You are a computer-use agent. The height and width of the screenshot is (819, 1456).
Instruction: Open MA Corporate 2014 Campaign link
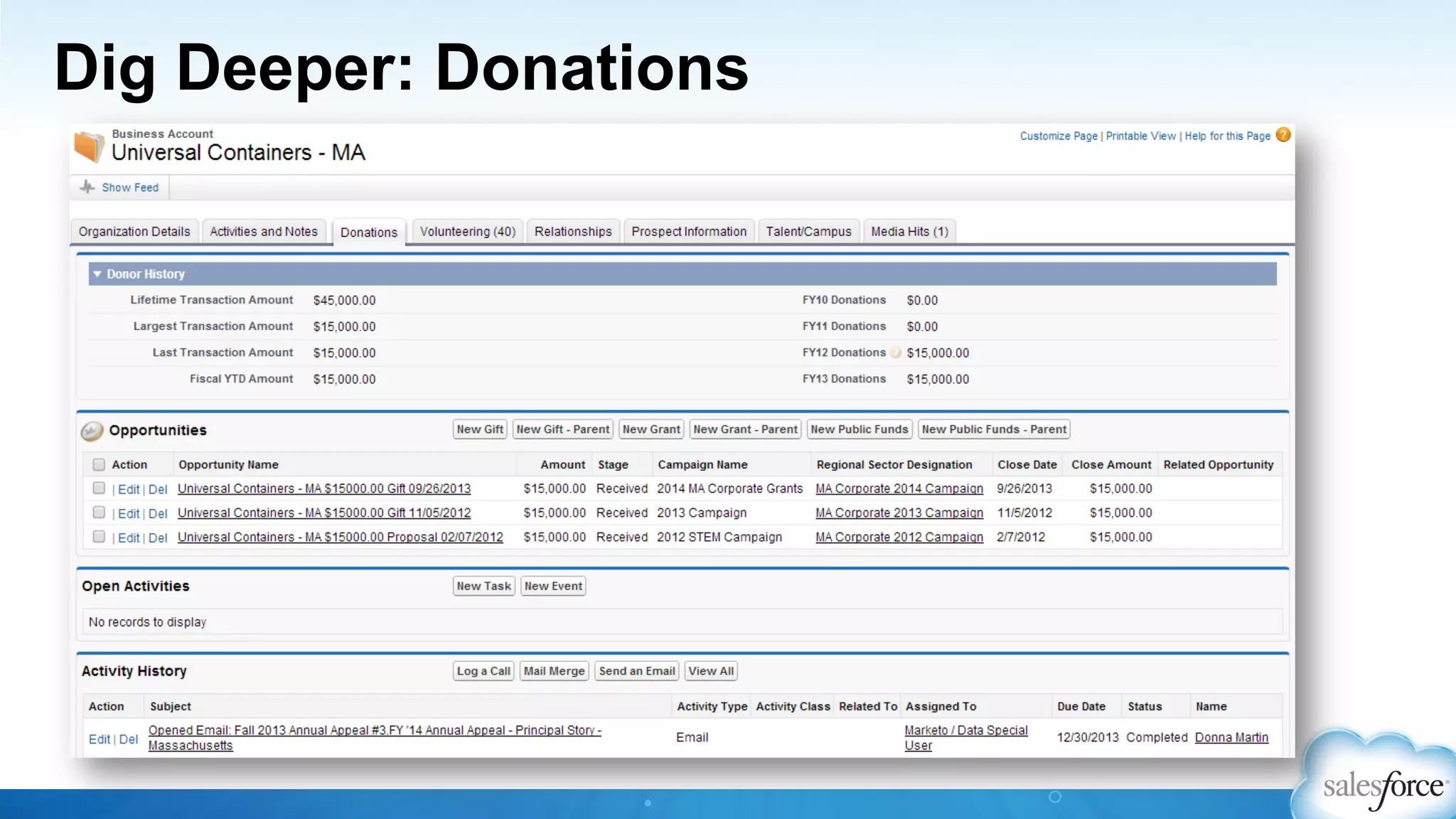[899, 488]
